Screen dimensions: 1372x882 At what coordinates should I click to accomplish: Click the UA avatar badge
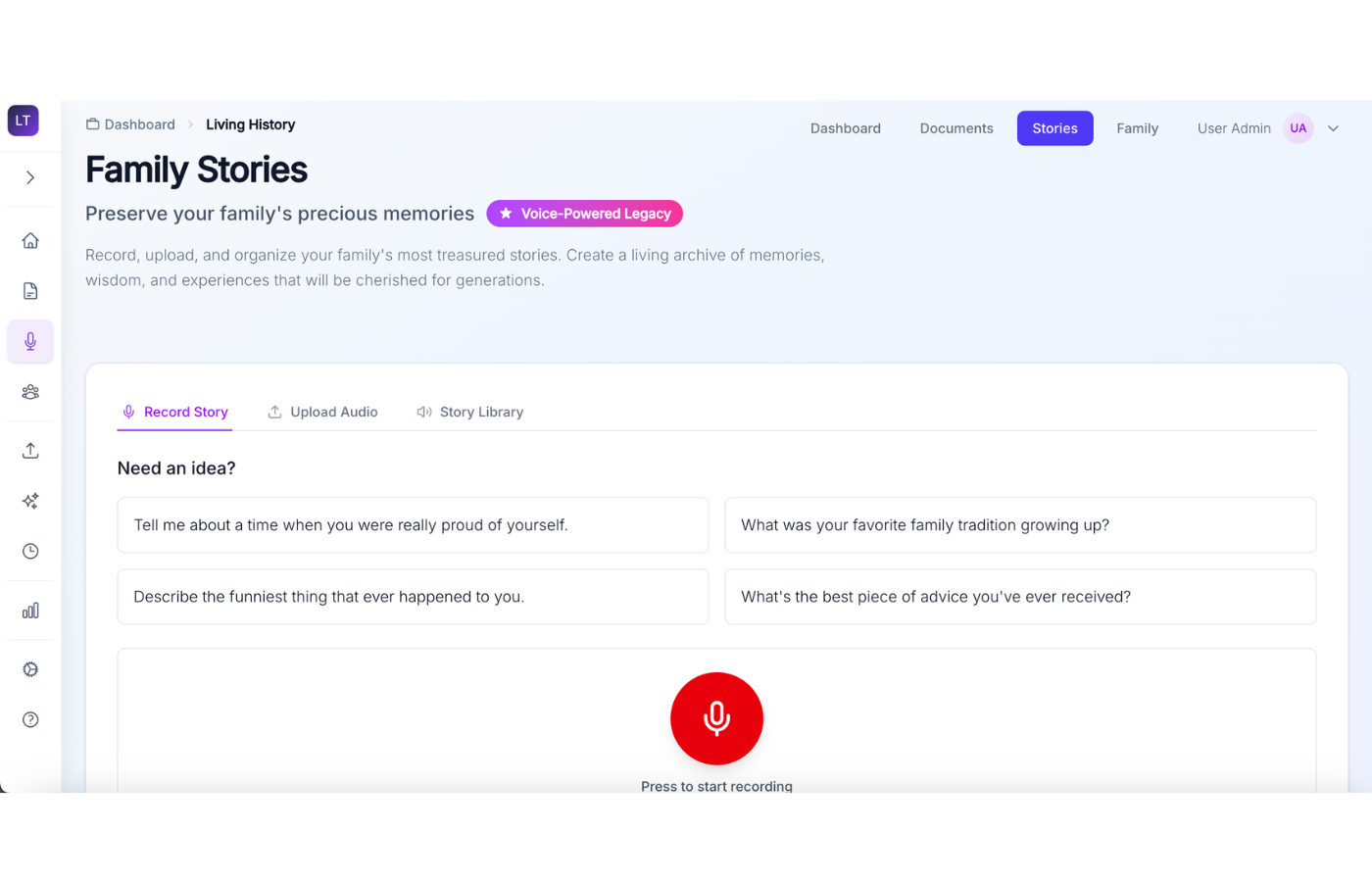click(1298, 128)
